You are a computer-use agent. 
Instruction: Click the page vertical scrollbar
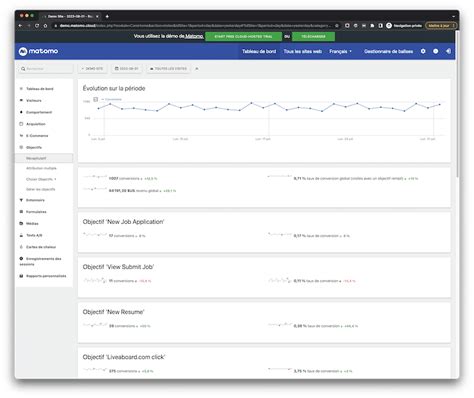point(457,104)
